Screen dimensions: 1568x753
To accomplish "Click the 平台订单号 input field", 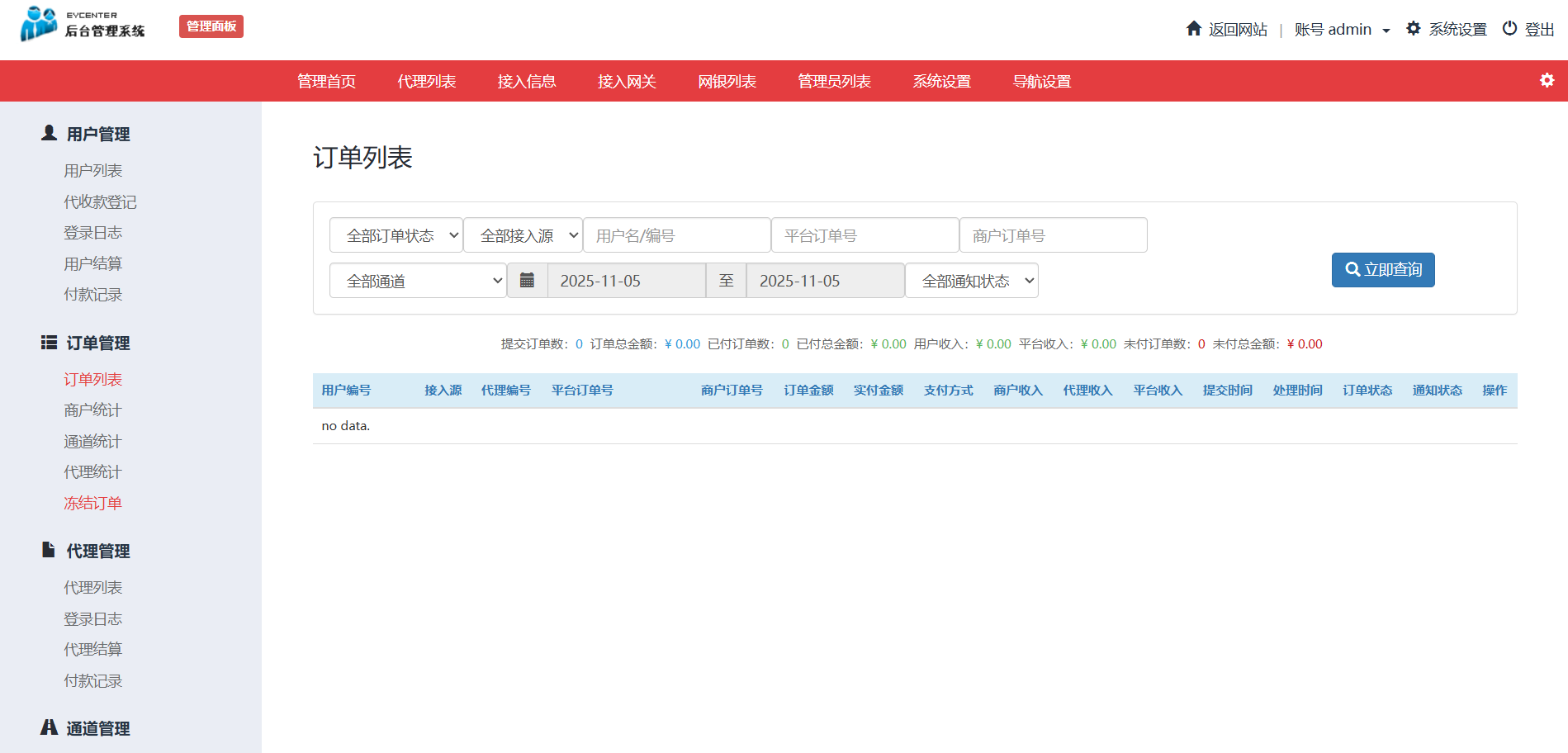I will (865, 235).
